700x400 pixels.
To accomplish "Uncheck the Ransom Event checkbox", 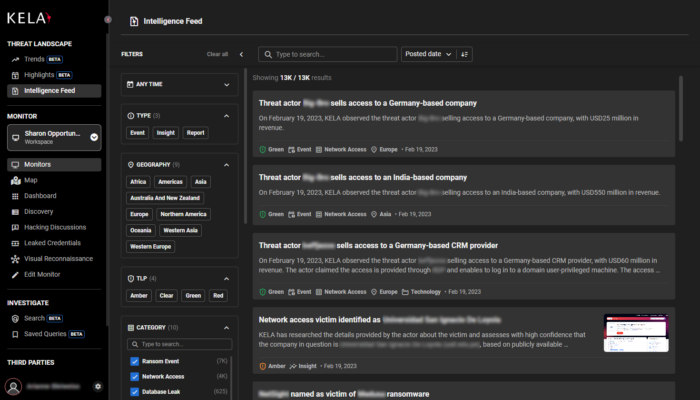I will pyautogui.click(x=134, y=361).
